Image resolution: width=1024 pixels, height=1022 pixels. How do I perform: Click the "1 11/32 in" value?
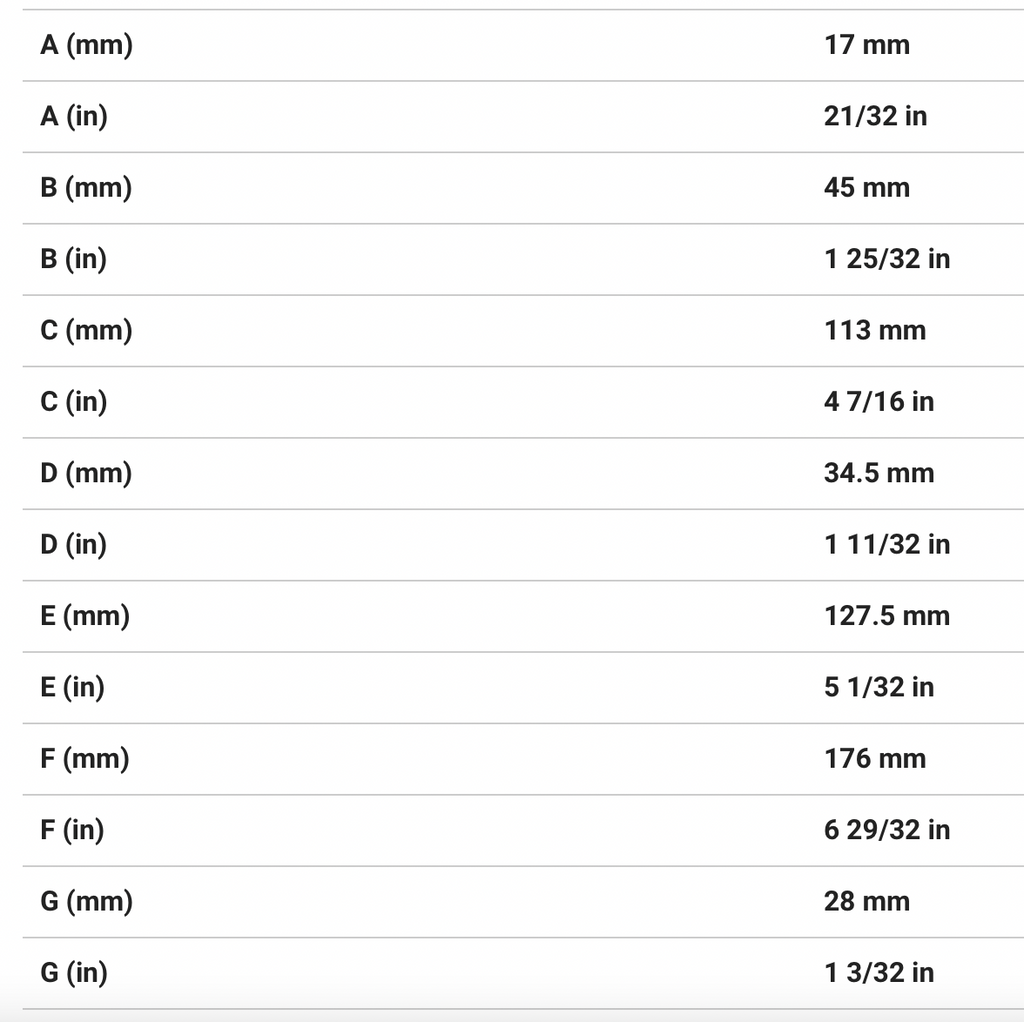[886, 545]
